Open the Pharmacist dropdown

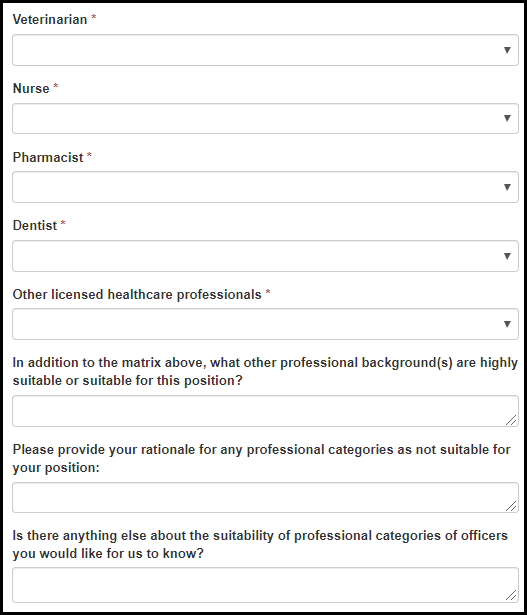265,187
